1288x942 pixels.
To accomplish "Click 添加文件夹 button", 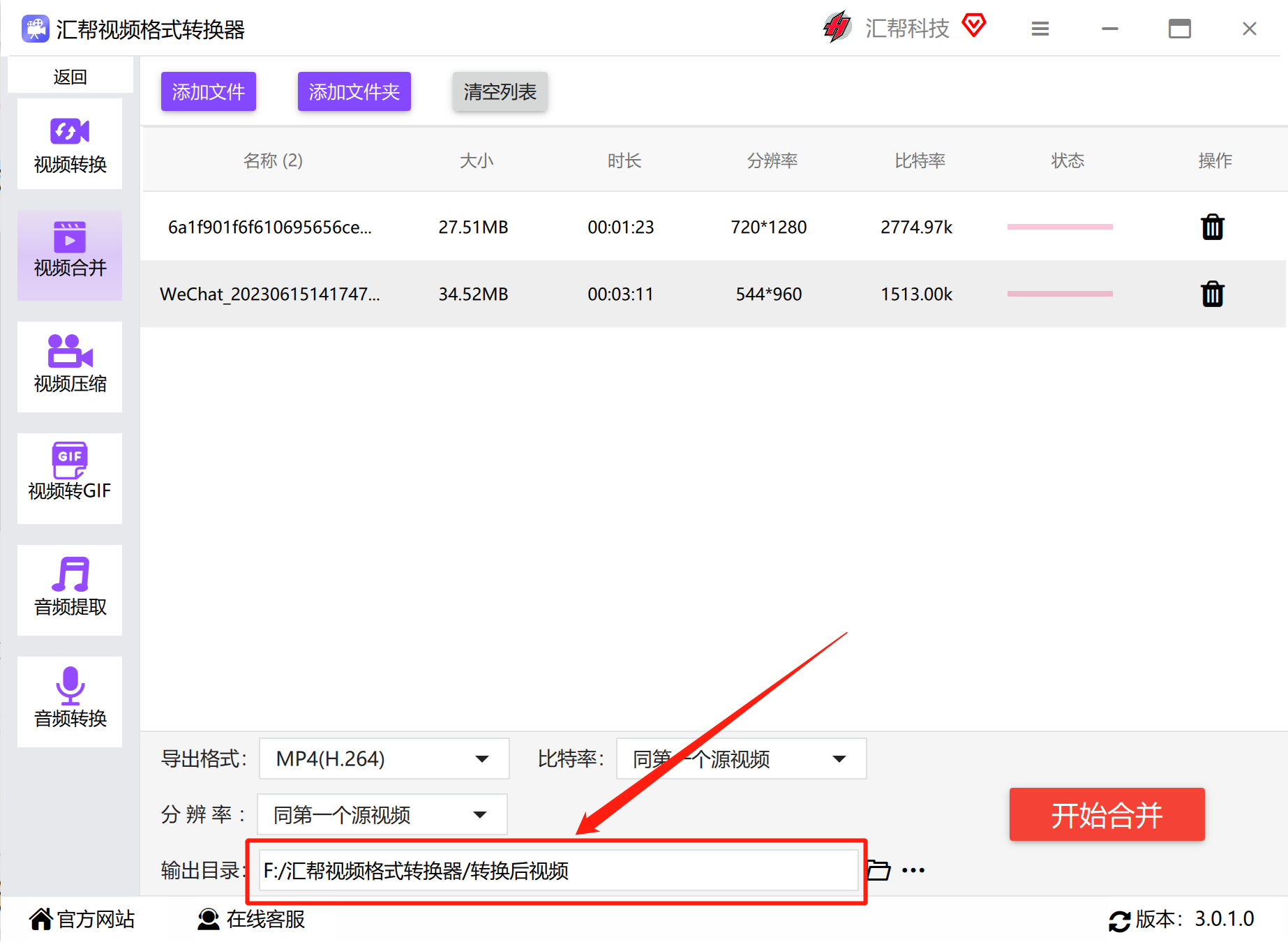I will coord(354,91).
